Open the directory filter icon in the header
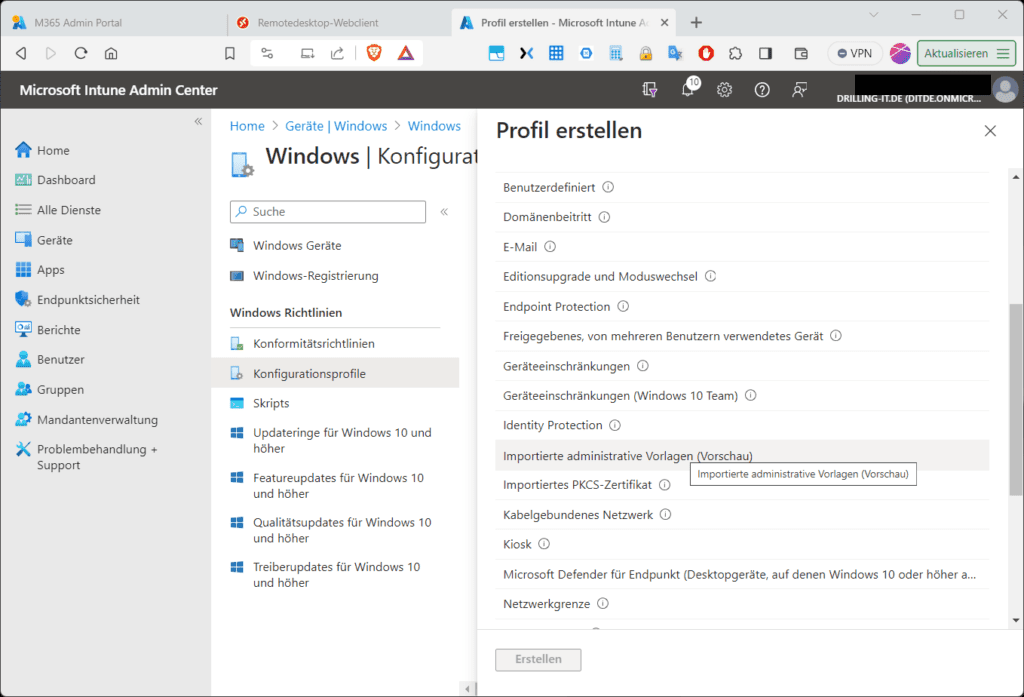Screen dimensions: 1024x697 [649, 89]
